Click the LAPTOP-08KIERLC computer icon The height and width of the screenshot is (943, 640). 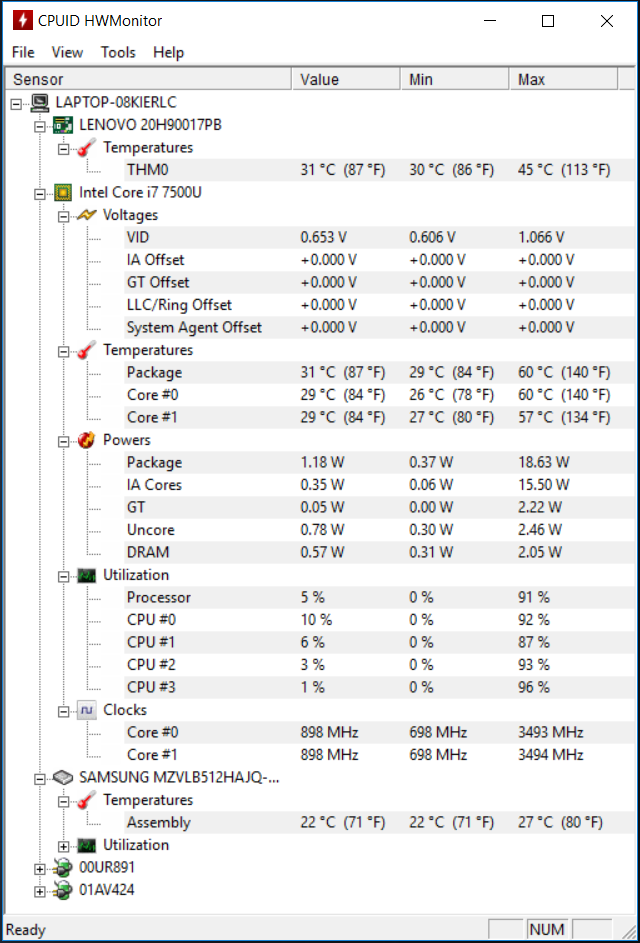[x=40, y=102]
